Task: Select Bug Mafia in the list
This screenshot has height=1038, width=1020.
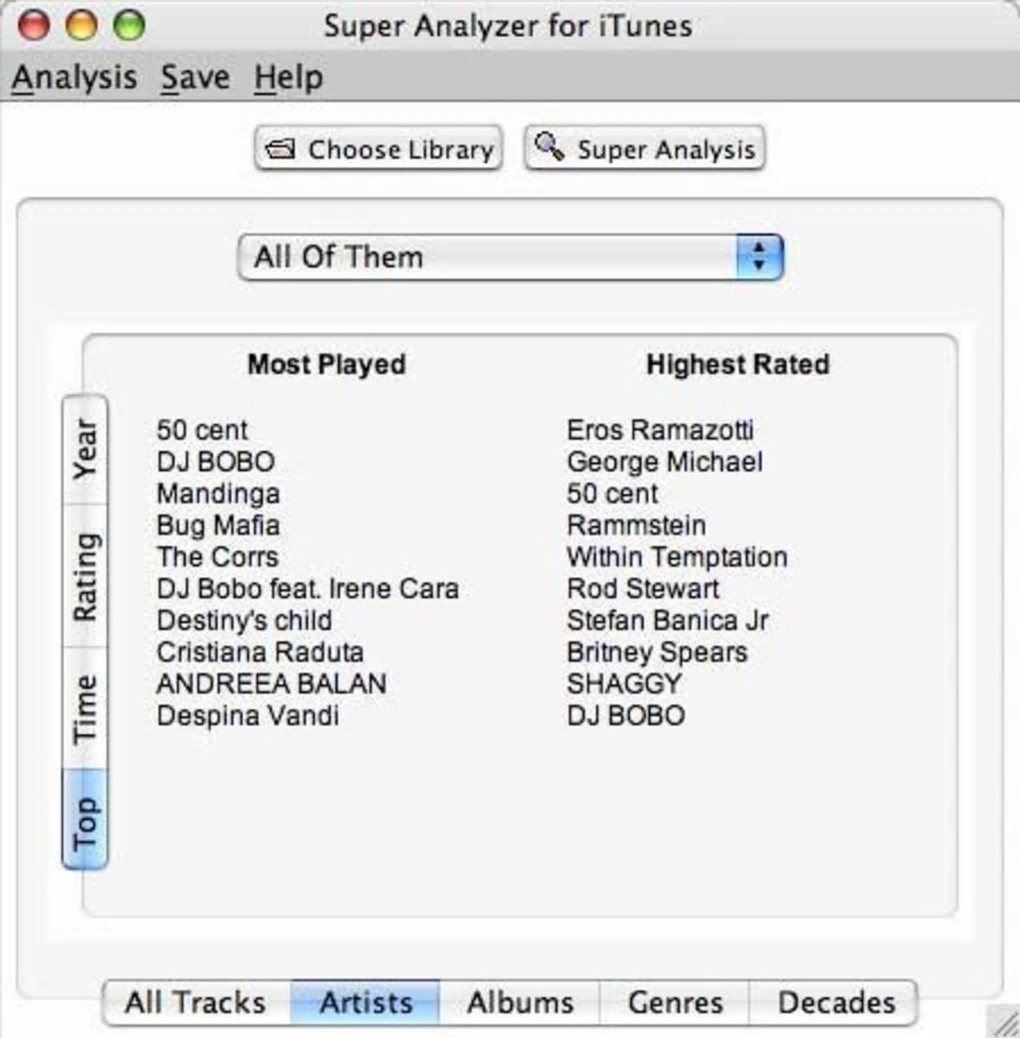Action: (218, 526)
